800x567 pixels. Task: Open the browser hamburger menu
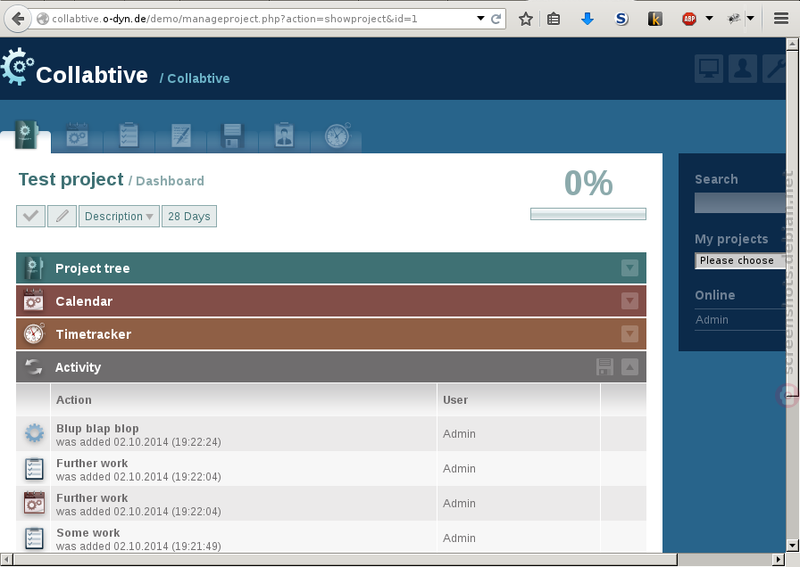[x=781, y=19]
